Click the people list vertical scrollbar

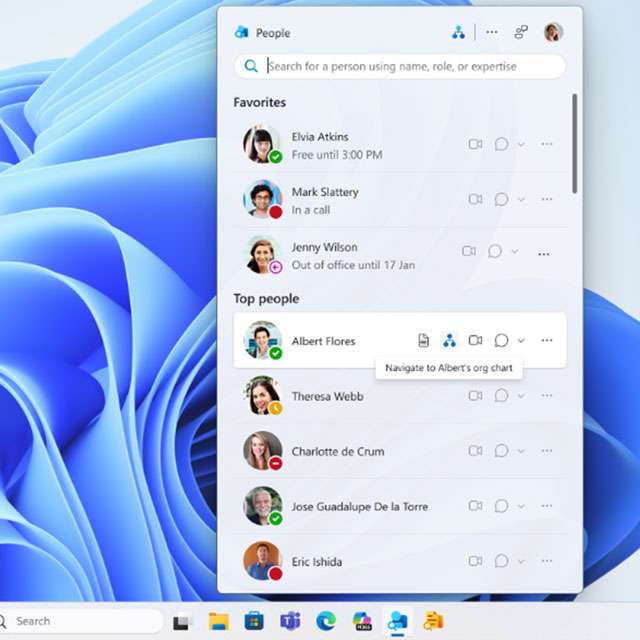point(574,145)
